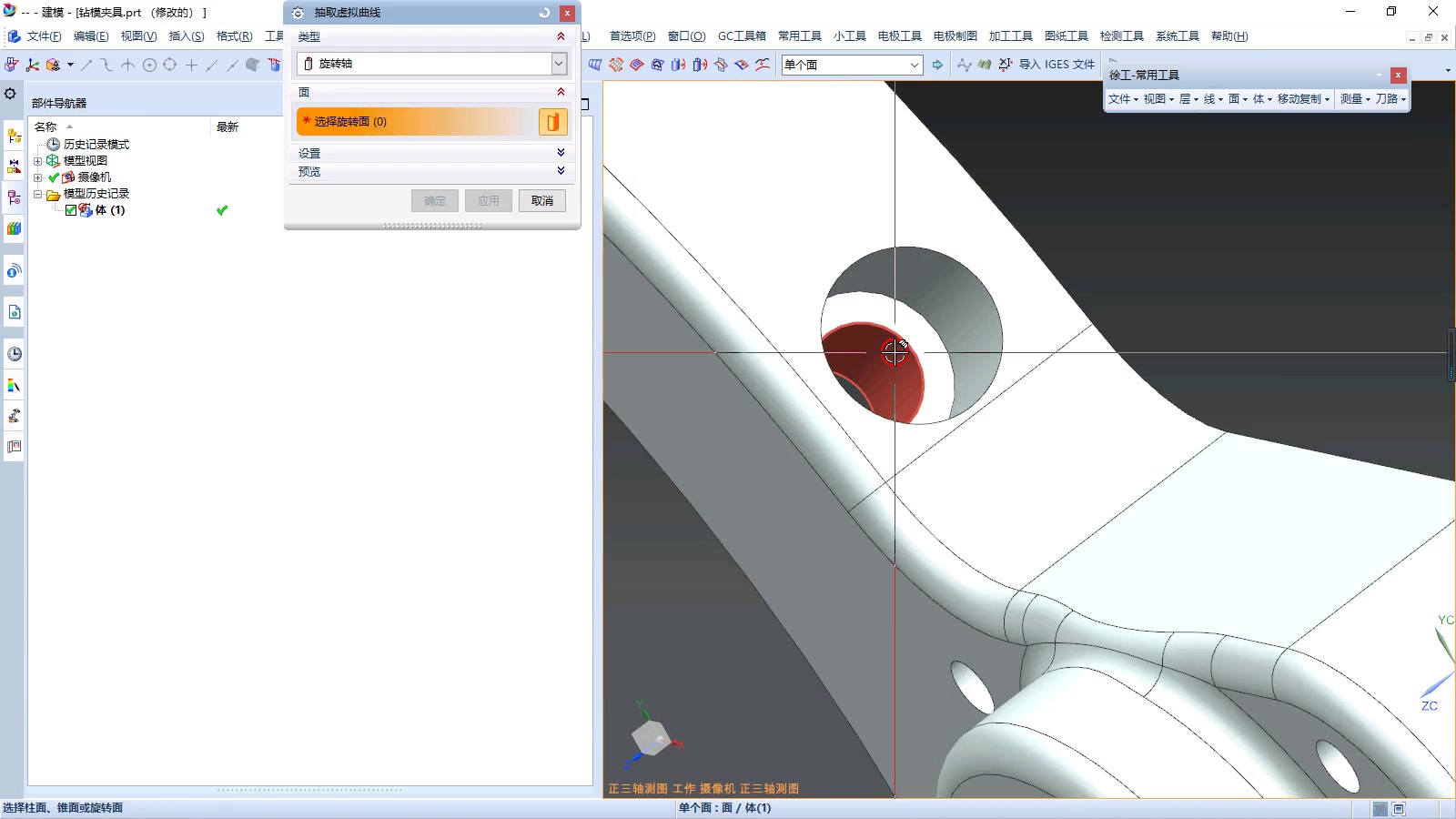The height and width of the screenshot is (819, 1456).
Task: Expand the 摄像机 tree node
Action: coord(38,177)
